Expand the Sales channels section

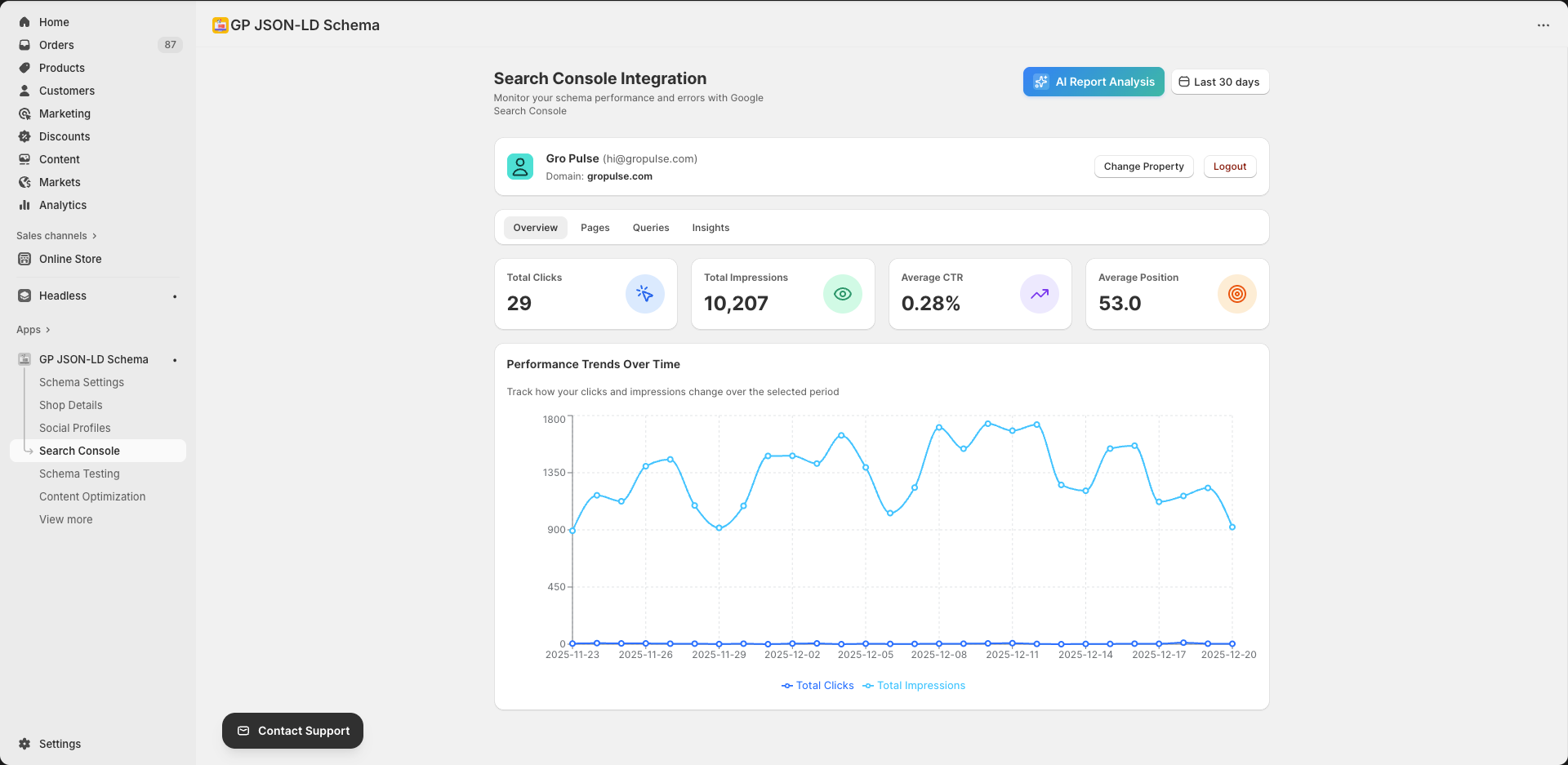[56, 235]
